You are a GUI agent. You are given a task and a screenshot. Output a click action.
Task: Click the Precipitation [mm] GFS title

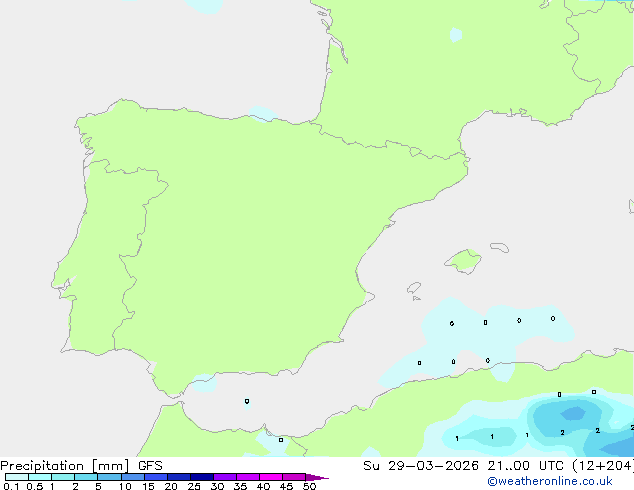point(81,466)
